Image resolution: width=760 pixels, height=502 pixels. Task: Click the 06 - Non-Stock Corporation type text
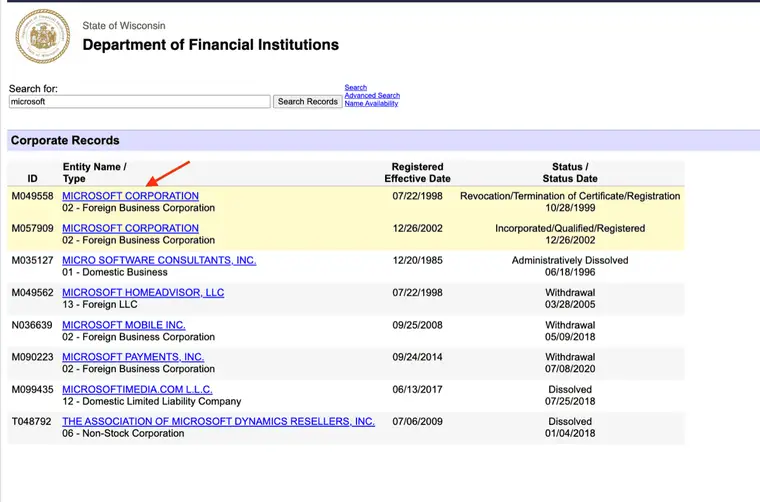(x=123, y=434)
